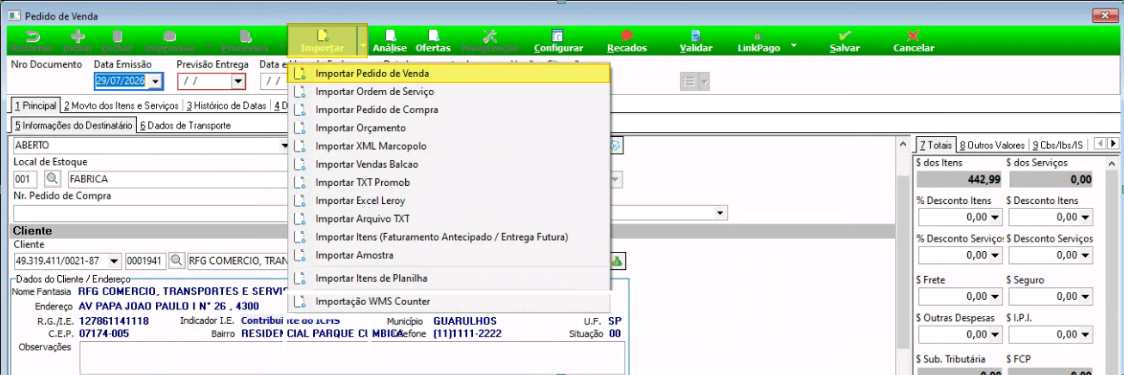Choose Importar Vendas Balcao
The height and width of the screenshot is (375, 1124).
[x=449, y=164]
